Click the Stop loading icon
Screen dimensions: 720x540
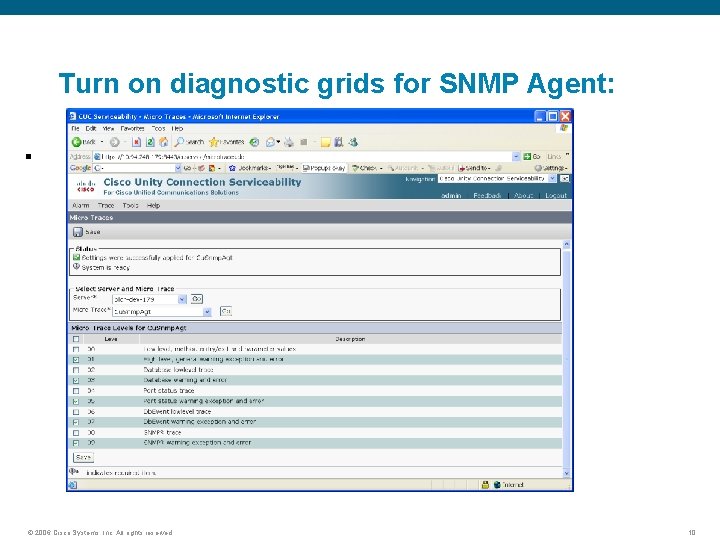click(x=136, y=142)
